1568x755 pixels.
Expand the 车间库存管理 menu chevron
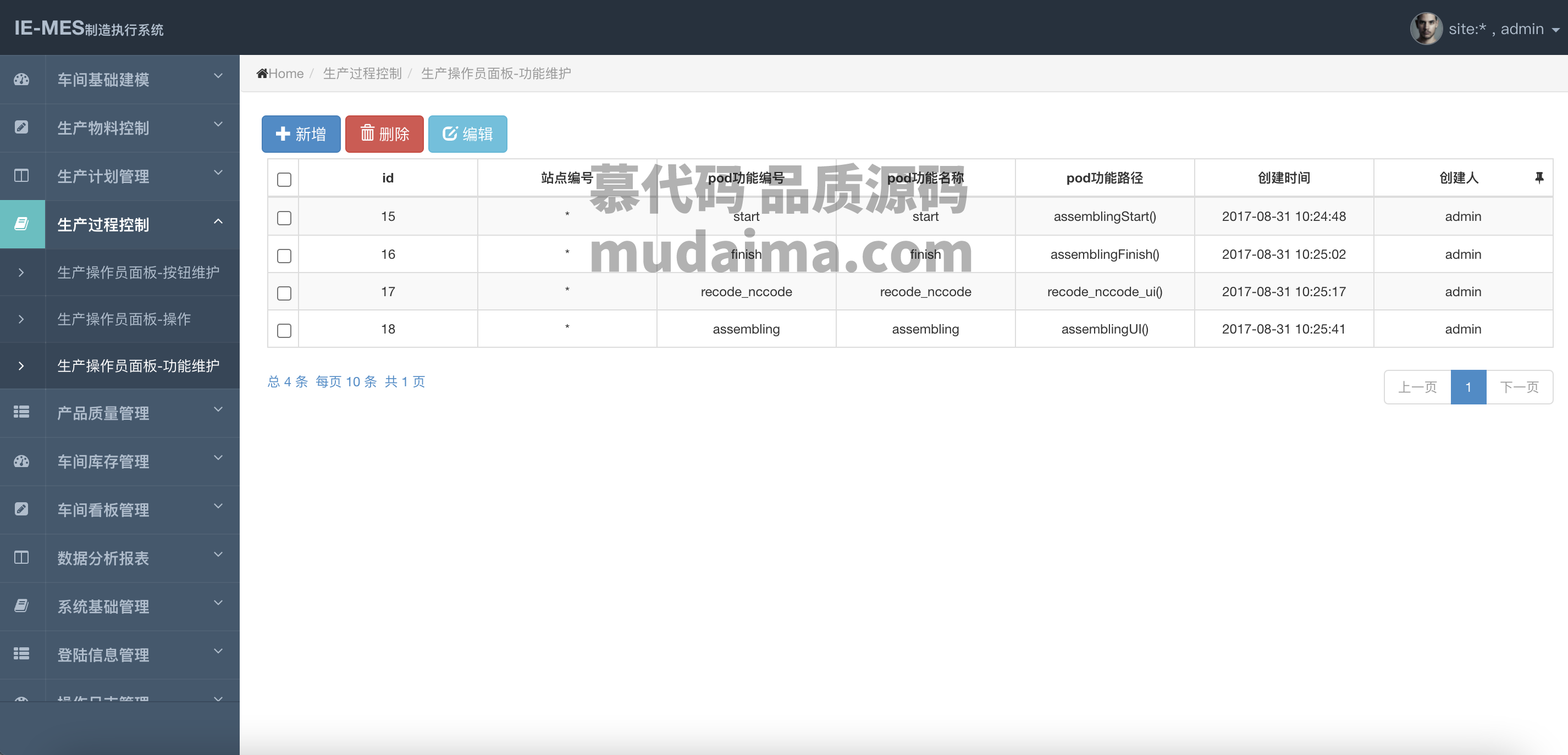coord(218,458)
